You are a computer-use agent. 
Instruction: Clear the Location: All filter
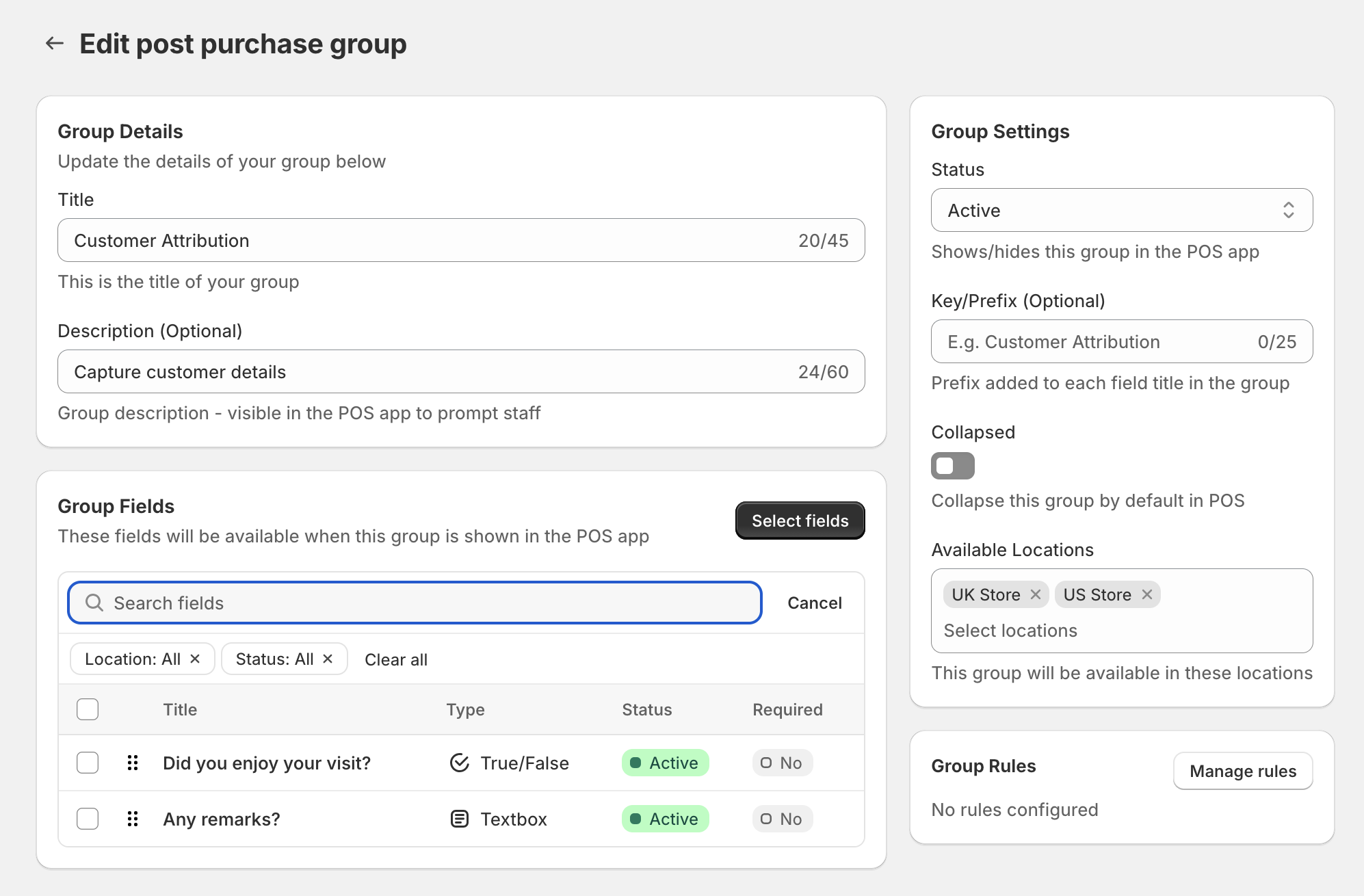195,659
